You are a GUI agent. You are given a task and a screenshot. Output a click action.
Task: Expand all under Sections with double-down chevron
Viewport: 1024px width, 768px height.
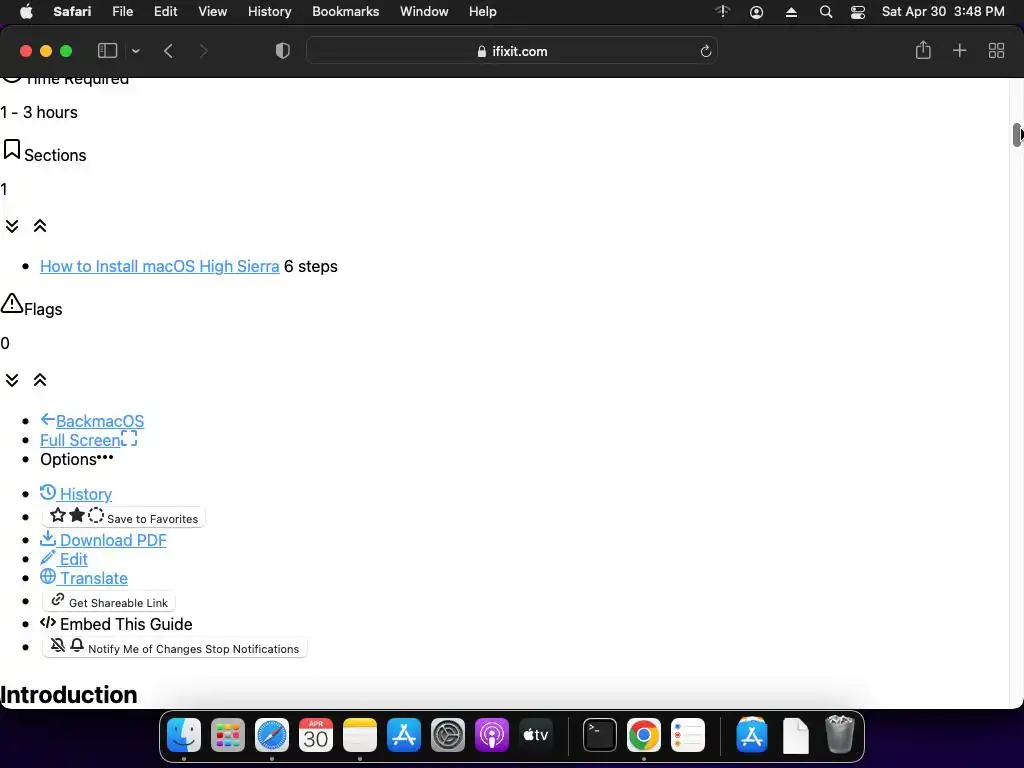coord(12,226)
